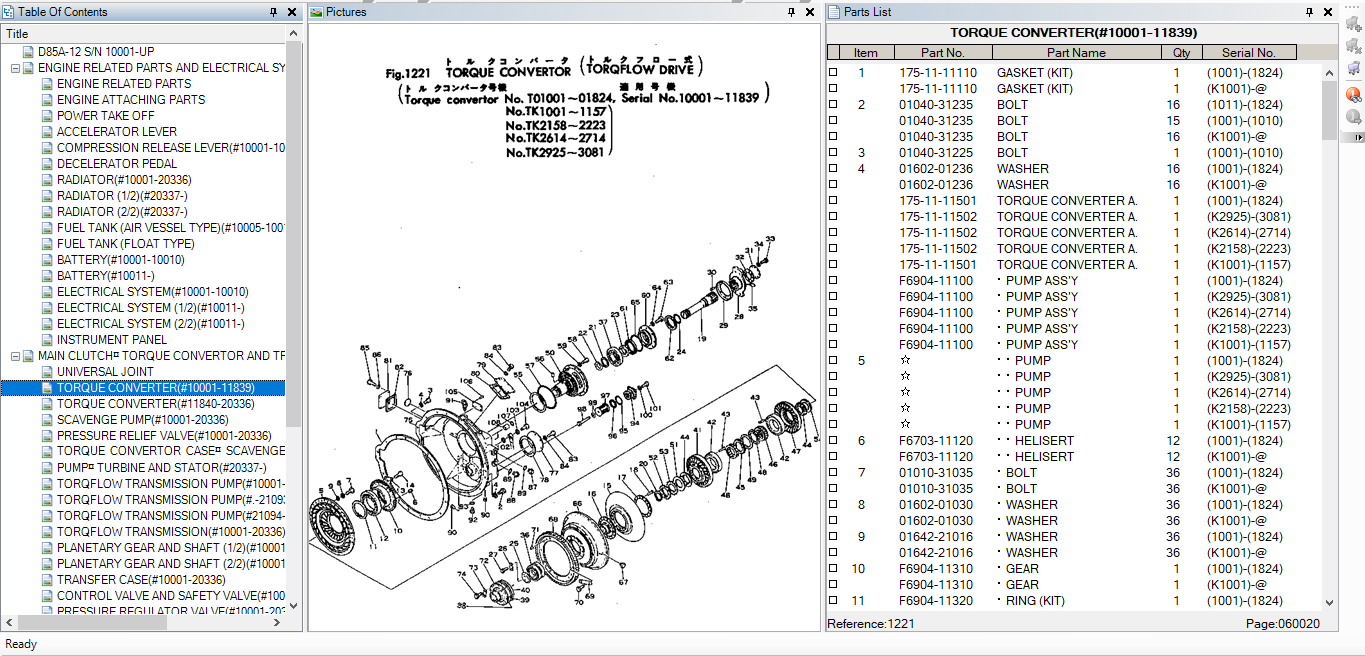Screen dimensions: 1365x656
Task: Collapse the MAIN CLUTCH TORQUE CONVERTER branch
Action: point(14,355)
